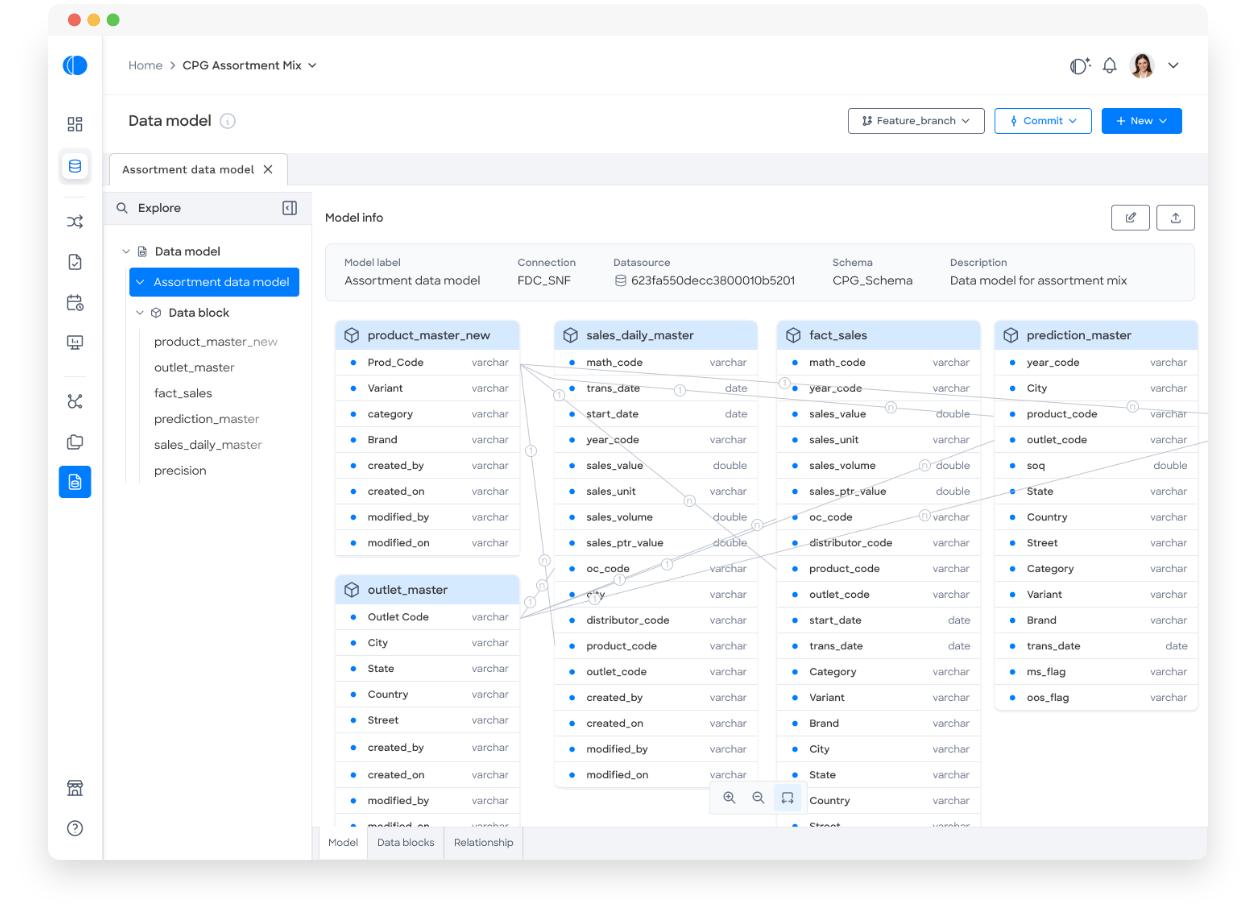This screenshot has height=920, width=1256.
Task: Click distributor_code field in fact_sales
Action: [879, 543]
